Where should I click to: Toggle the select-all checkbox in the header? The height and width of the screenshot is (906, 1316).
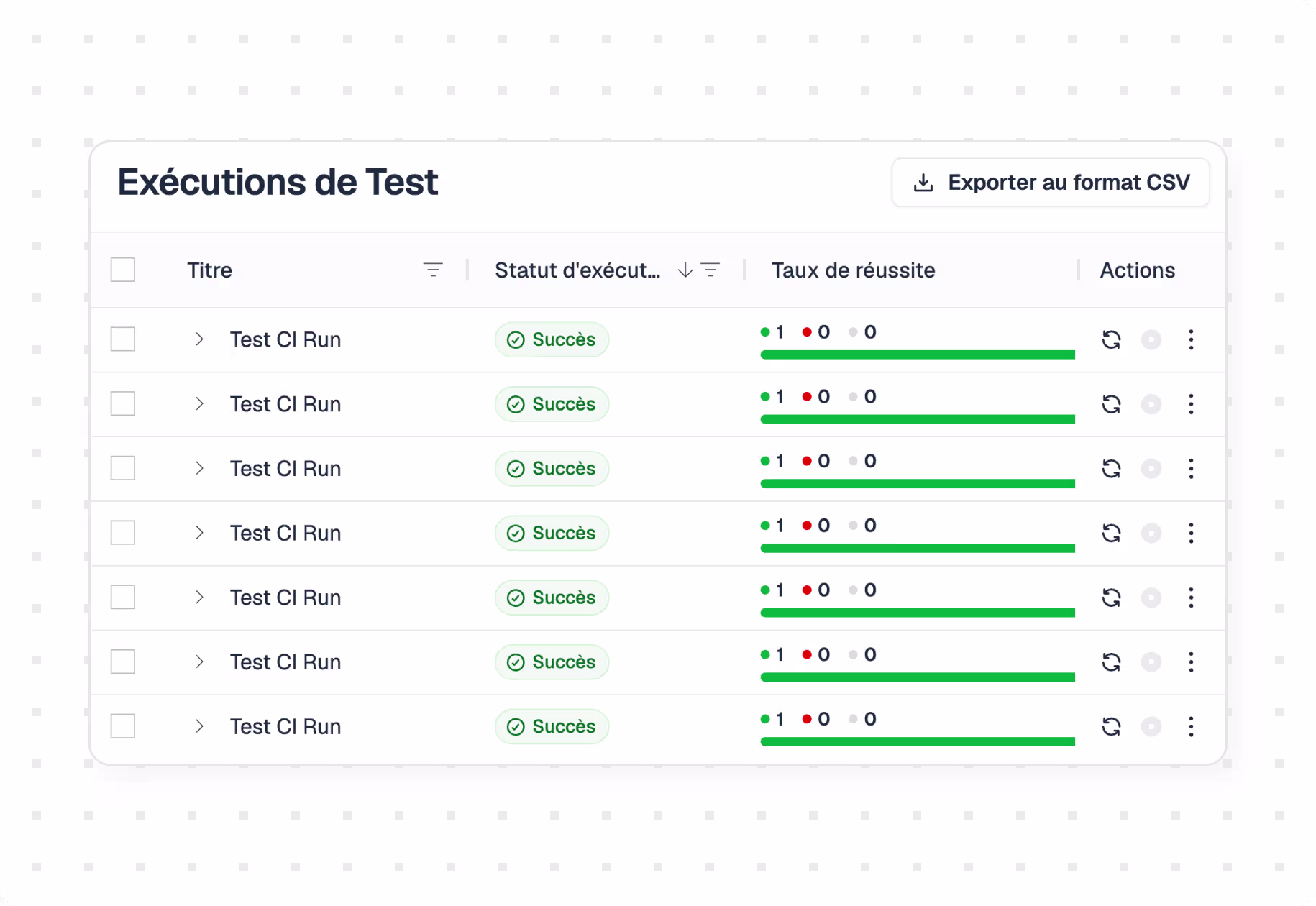click(123, 270)
